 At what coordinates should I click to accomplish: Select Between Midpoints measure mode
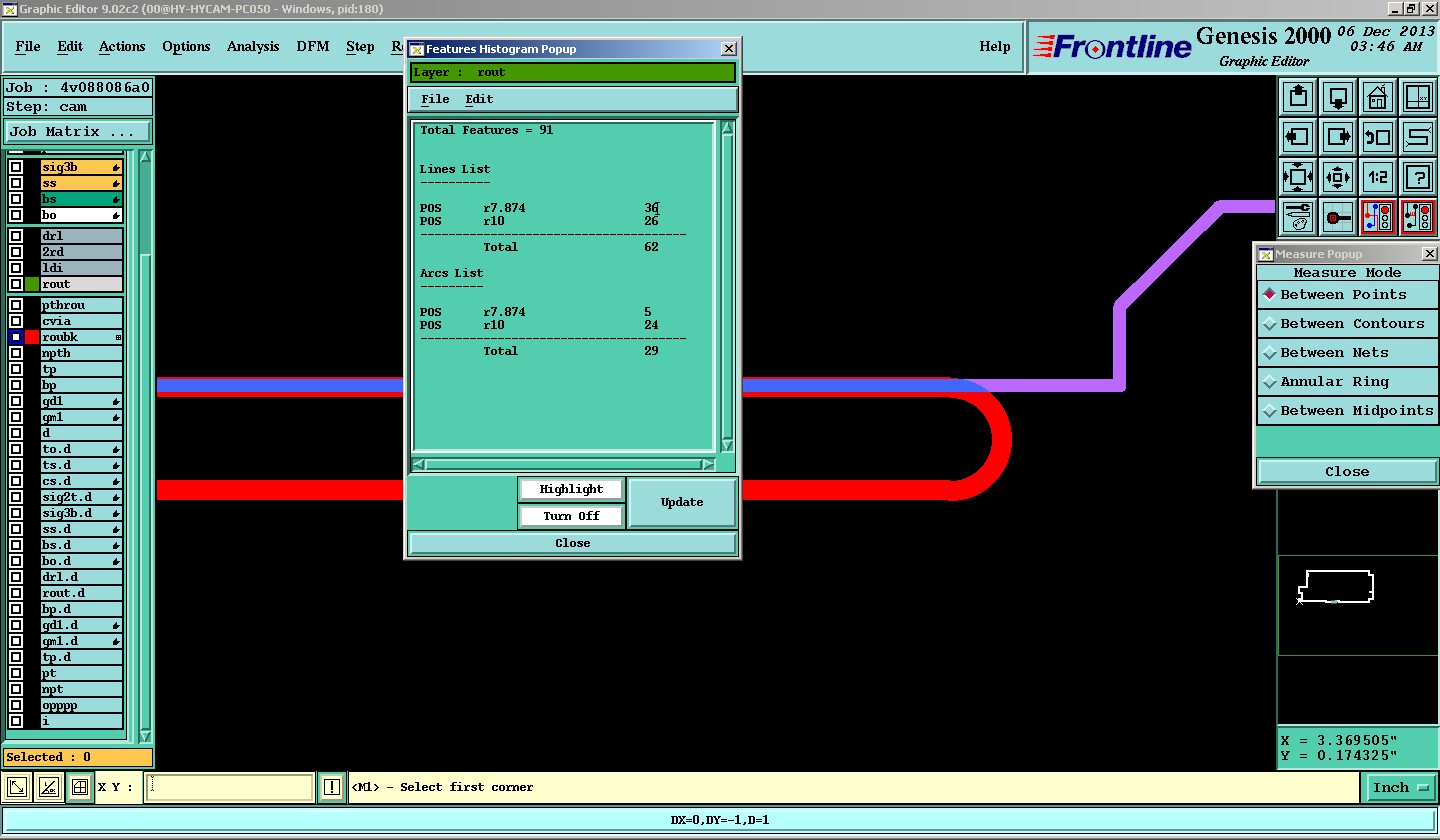point(1347,411)
